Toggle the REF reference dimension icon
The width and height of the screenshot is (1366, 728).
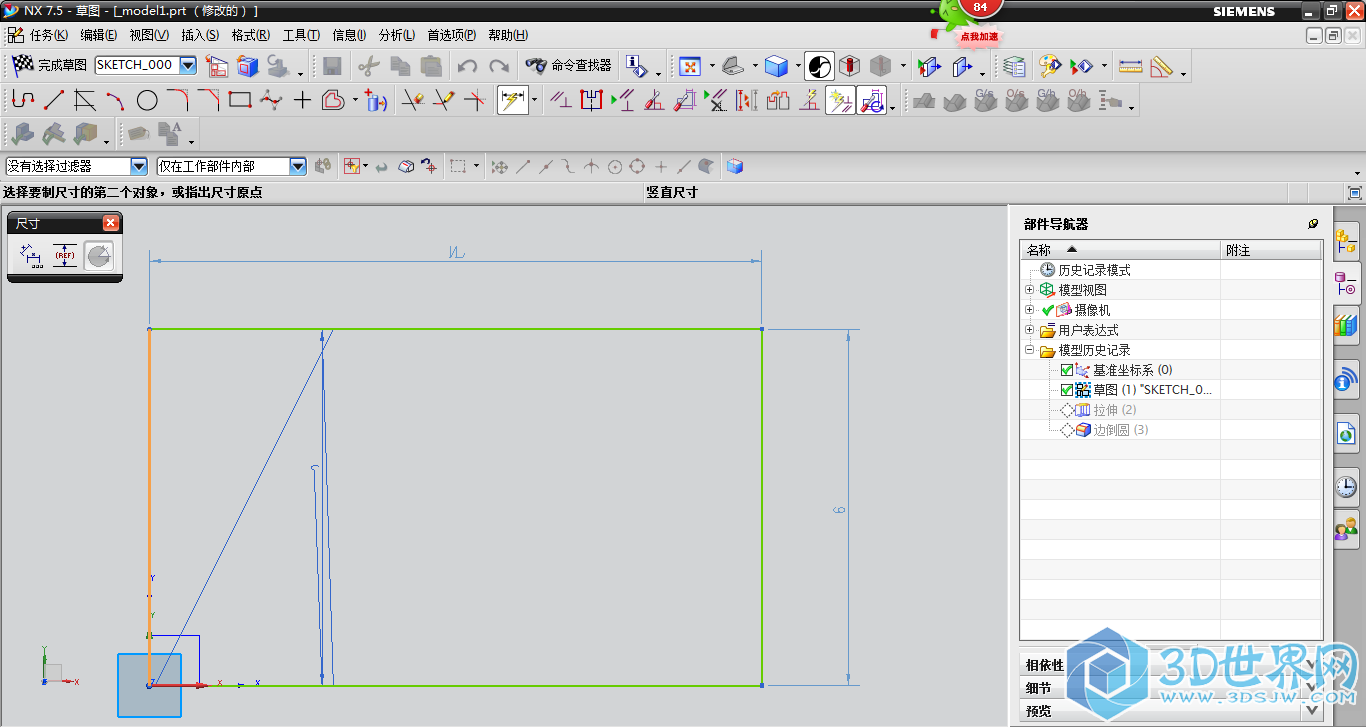[x=65, y=257]
